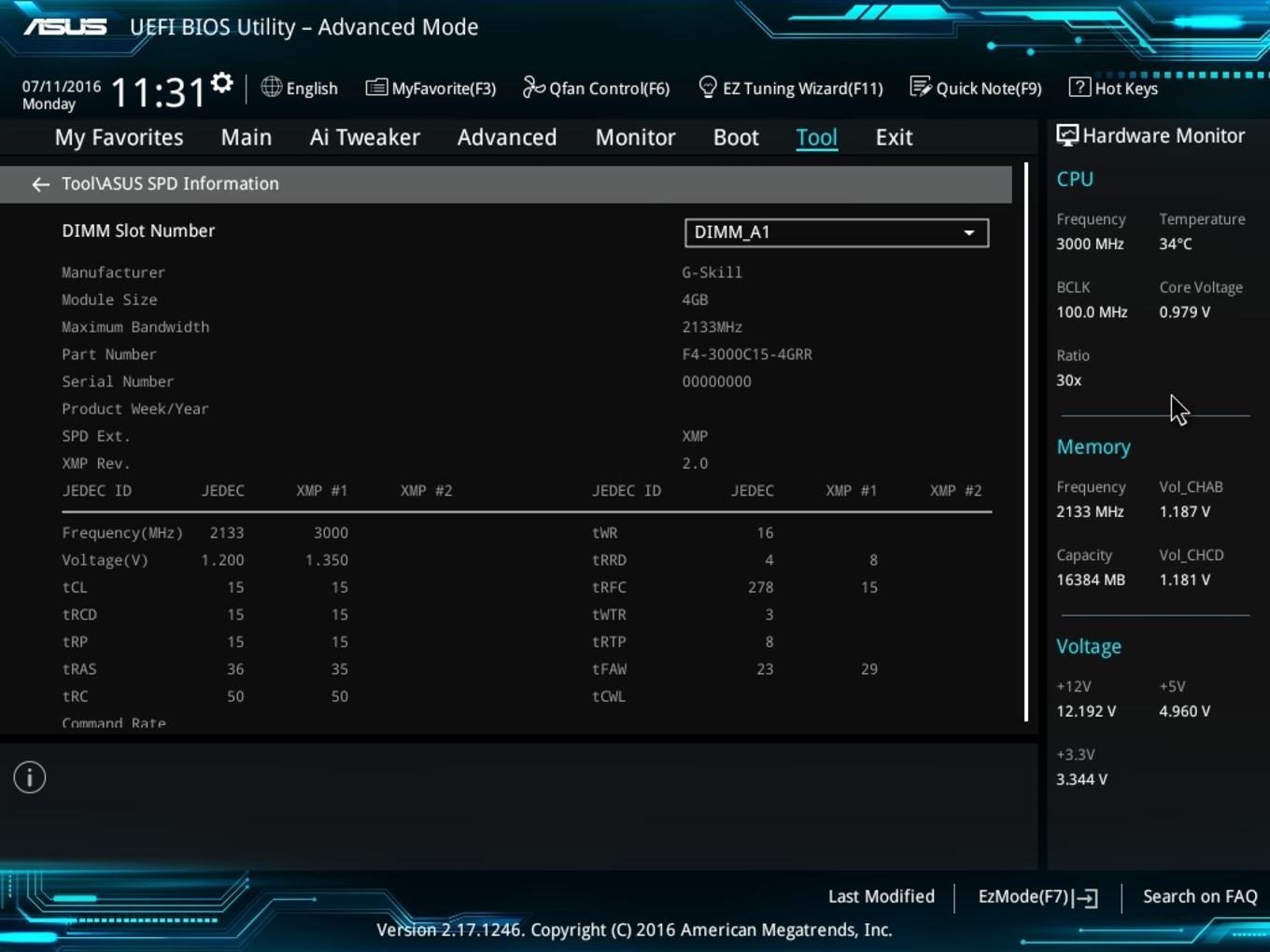Click Tool\ASUS SPD Information breadcrumb text
The image size is (1270, 952).
[x=170, y=184]
